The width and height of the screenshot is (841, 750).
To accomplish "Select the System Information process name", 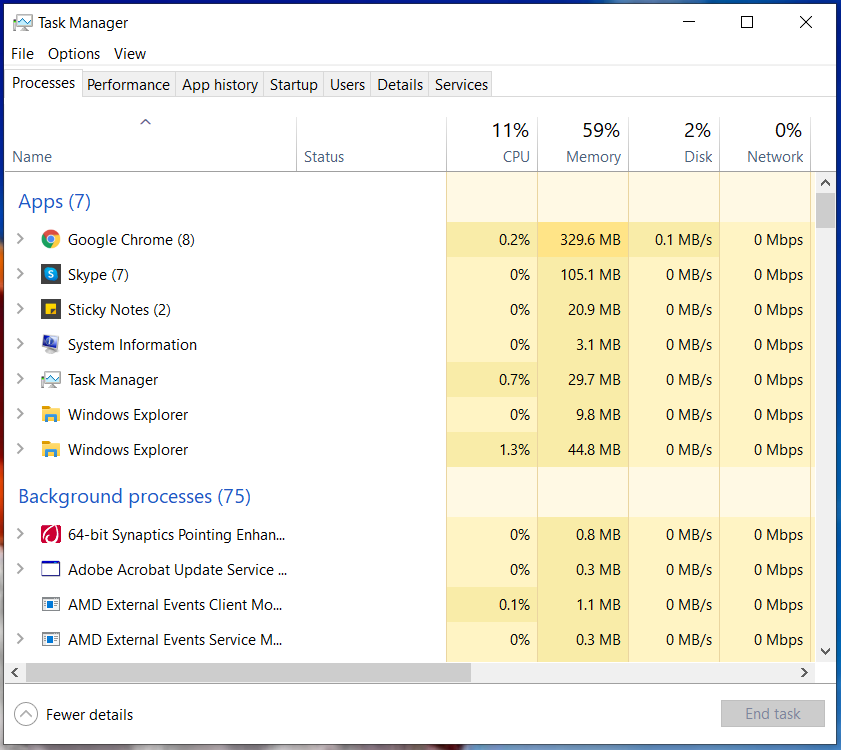I will point(132,344).
